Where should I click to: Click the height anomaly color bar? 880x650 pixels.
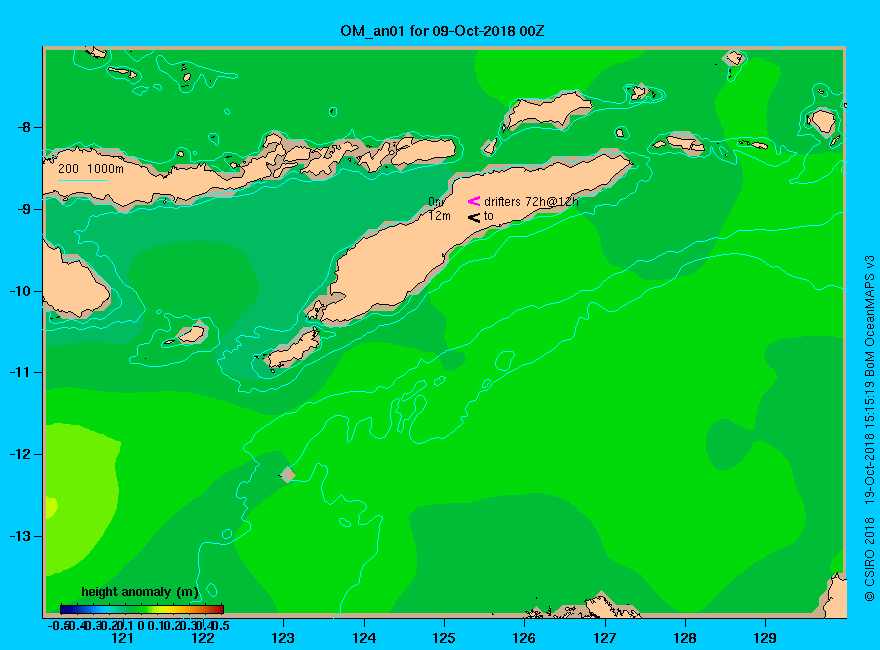click(x=142, y=609)
